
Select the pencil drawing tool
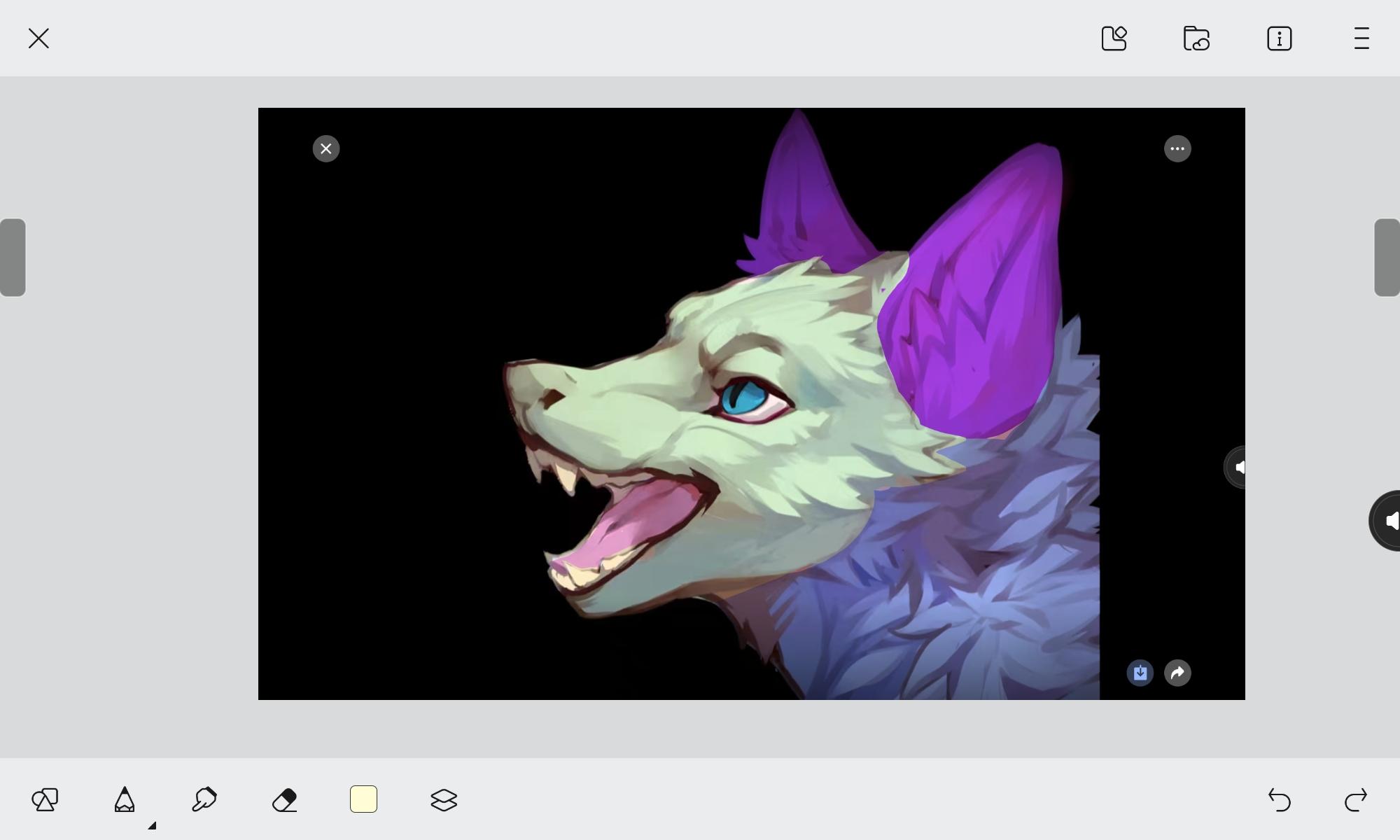(125, 799)
